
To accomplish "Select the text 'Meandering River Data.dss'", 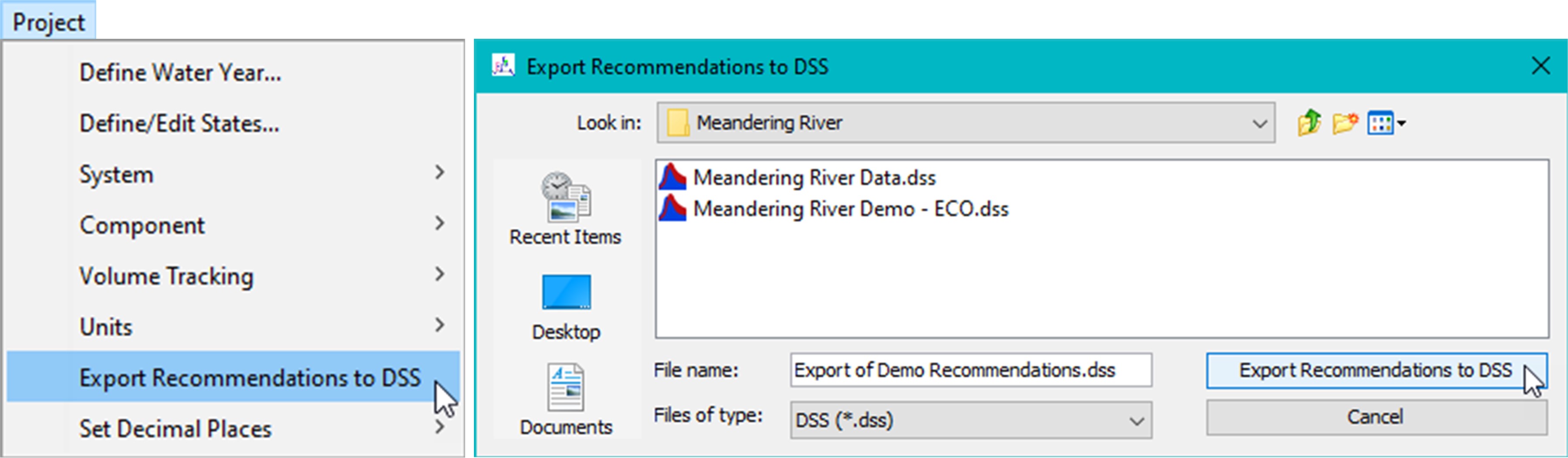I will tap(814, 178).
